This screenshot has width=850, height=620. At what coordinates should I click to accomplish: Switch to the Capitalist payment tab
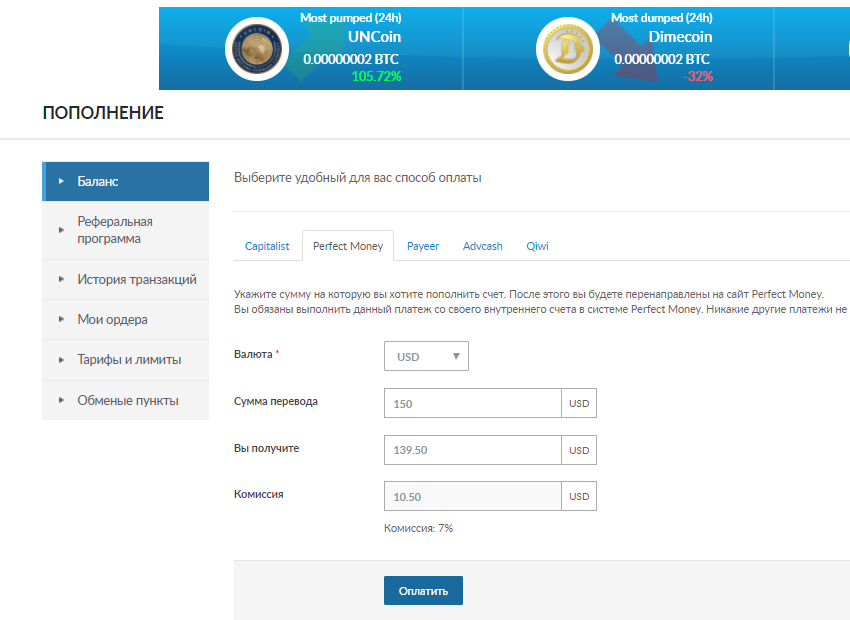point(267,246)
